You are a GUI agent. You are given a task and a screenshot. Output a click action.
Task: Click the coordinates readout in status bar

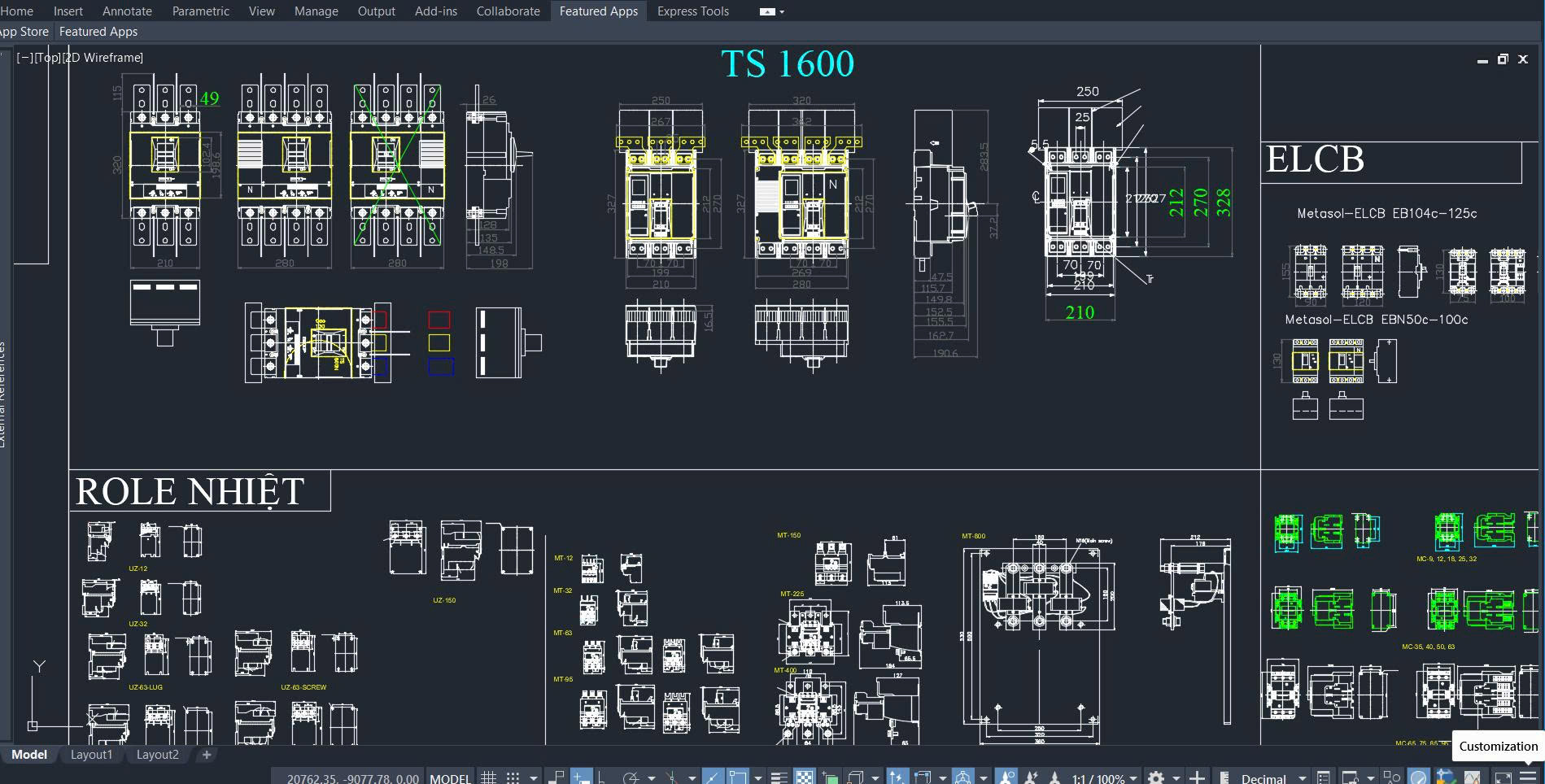[x=353, y=778]
